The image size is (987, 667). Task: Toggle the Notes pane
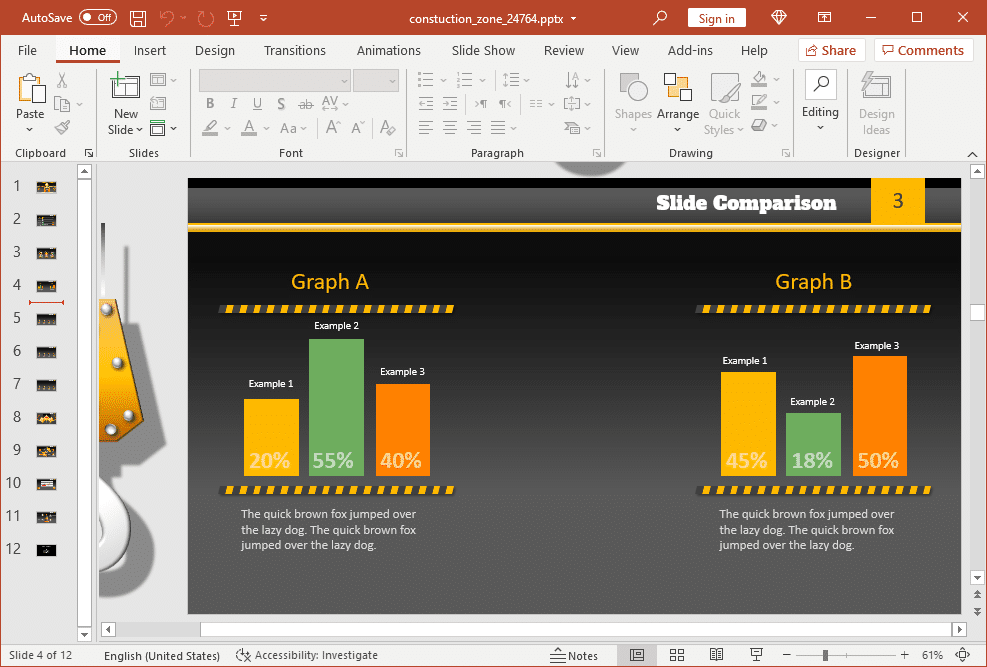(x=574, y=655)
